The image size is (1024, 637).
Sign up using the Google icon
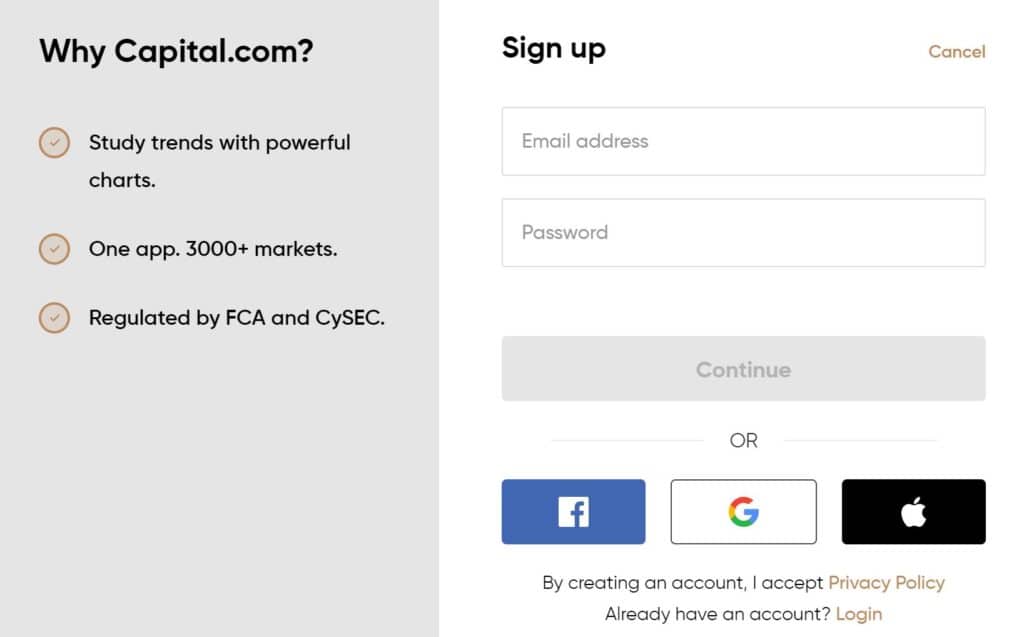pos(743,512)
